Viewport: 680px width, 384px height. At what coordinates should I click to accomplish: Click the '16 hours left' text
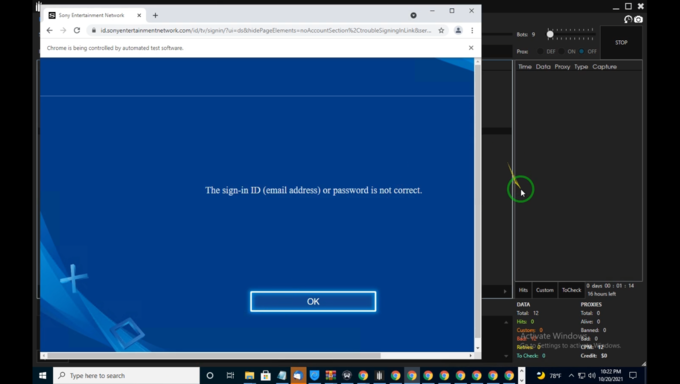click(x=602, y=294)
